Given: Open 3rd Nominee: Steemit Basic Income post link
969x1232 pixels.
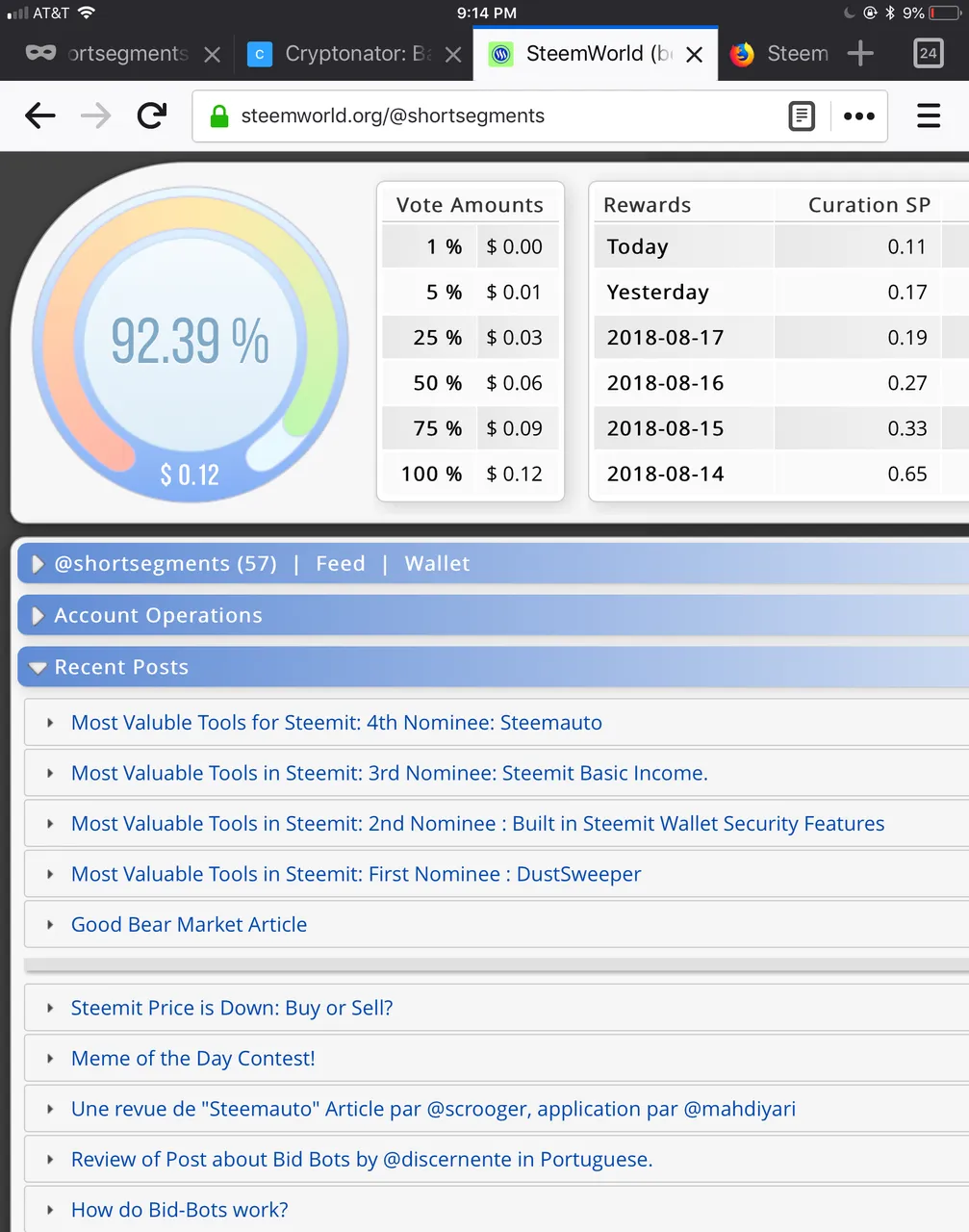Looking at the screenshot, I should coord(390,774).
